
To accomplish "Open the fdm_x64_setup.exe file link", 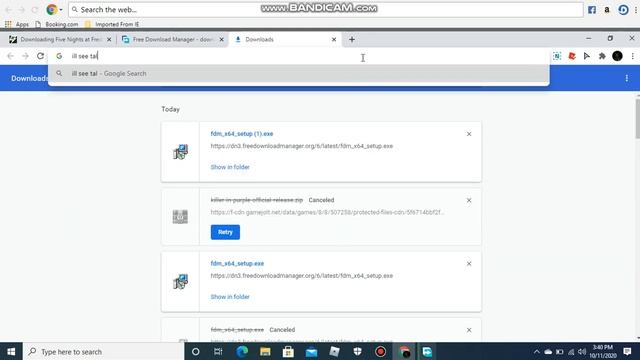I will [x=237, y=264].
